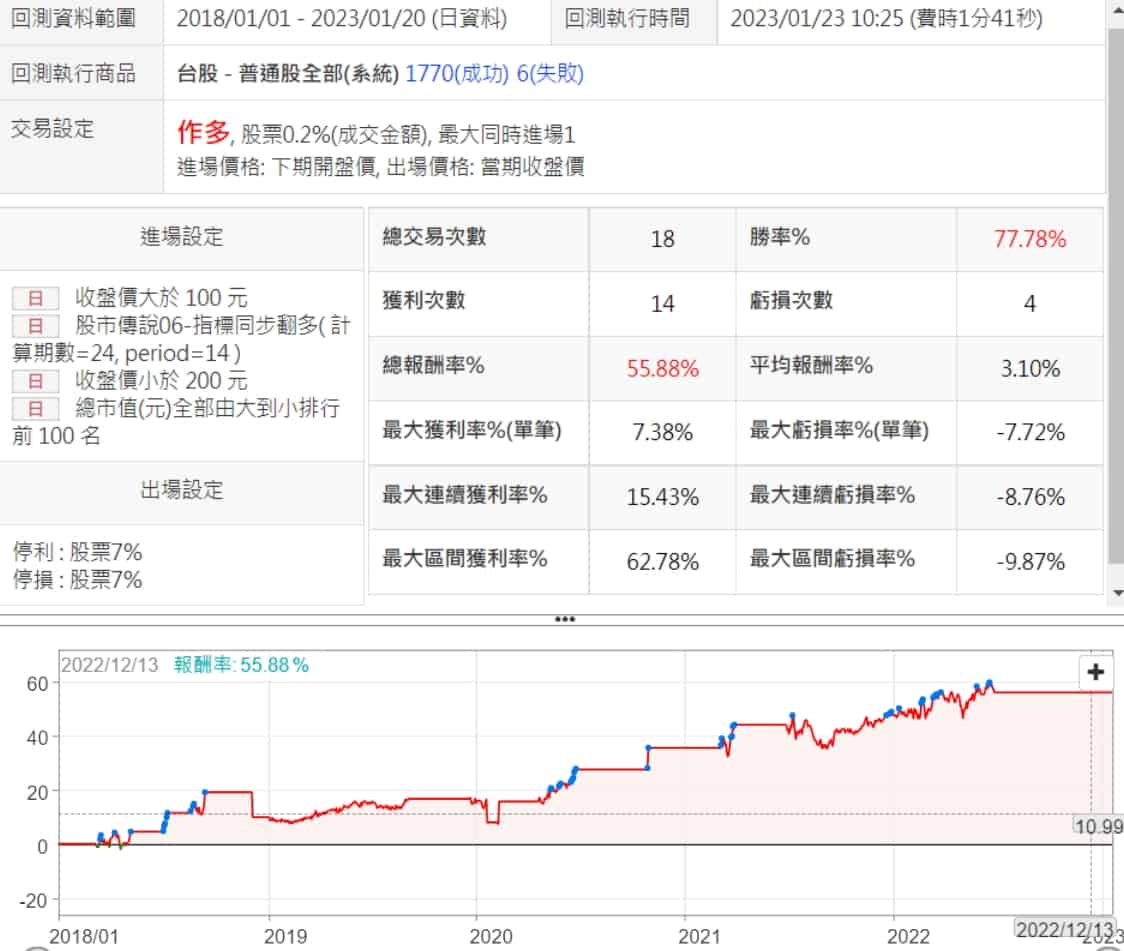Click the plus zoom button on chart
Viewport: 1124px width, 951px height.
(x=1095, y=672)
